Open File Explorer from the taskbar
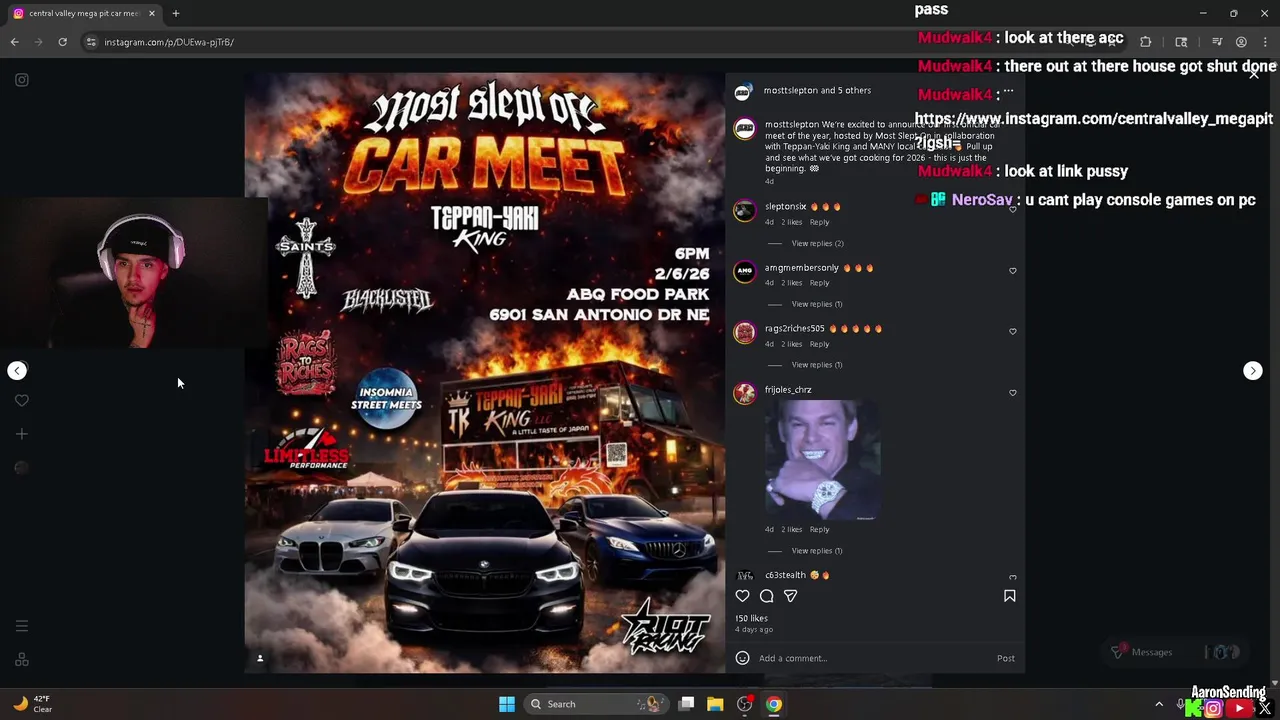1280x720 pixels. [x=715, y=704]
